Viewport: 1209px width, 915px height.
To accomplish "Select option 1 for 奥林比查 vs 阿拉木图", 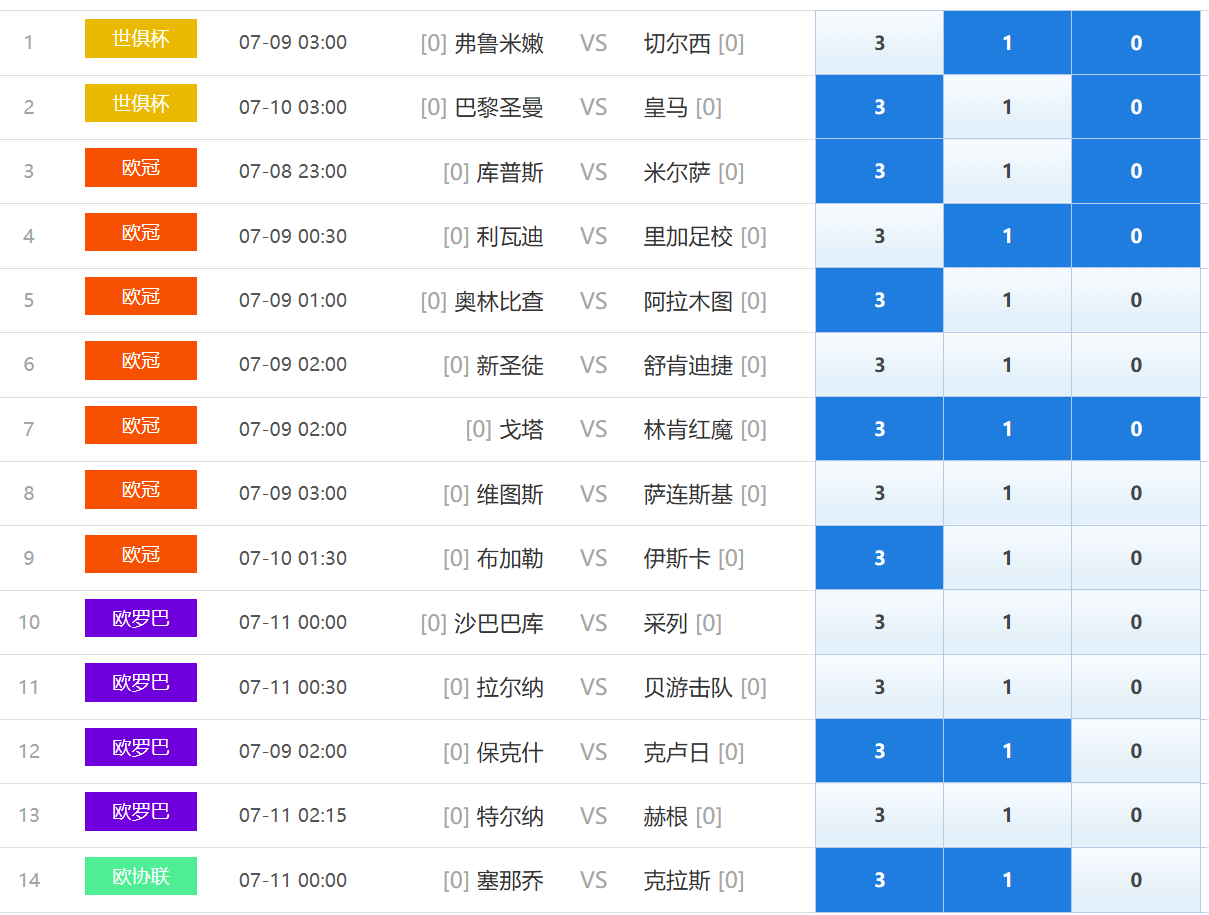I will coord(1007,300).
